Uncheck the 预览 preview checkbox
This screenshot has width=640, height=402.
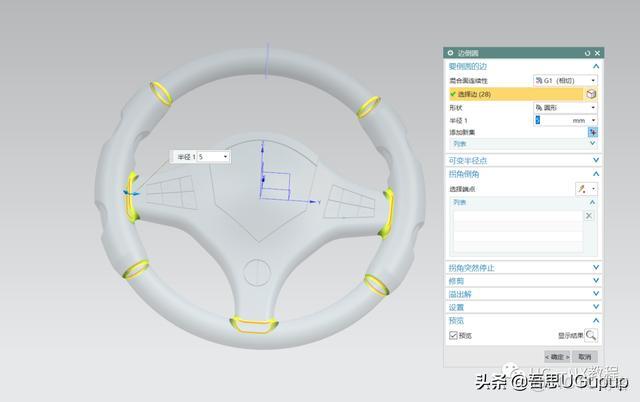pos(453,335)
